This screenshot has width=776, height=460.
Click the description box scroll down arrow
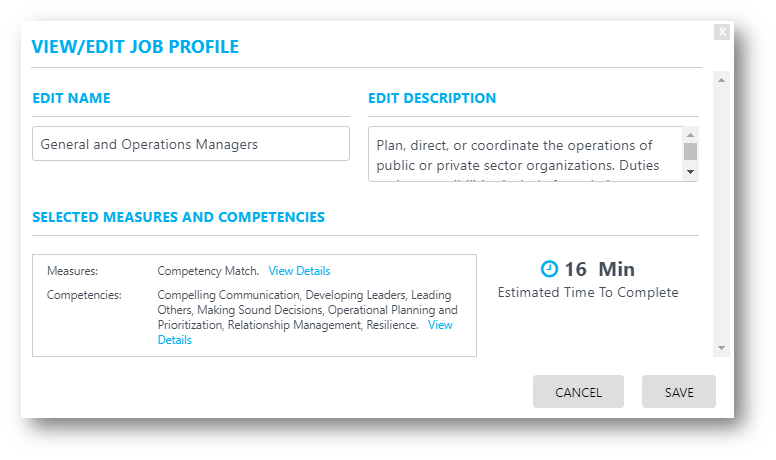click(x=690, y=172)
